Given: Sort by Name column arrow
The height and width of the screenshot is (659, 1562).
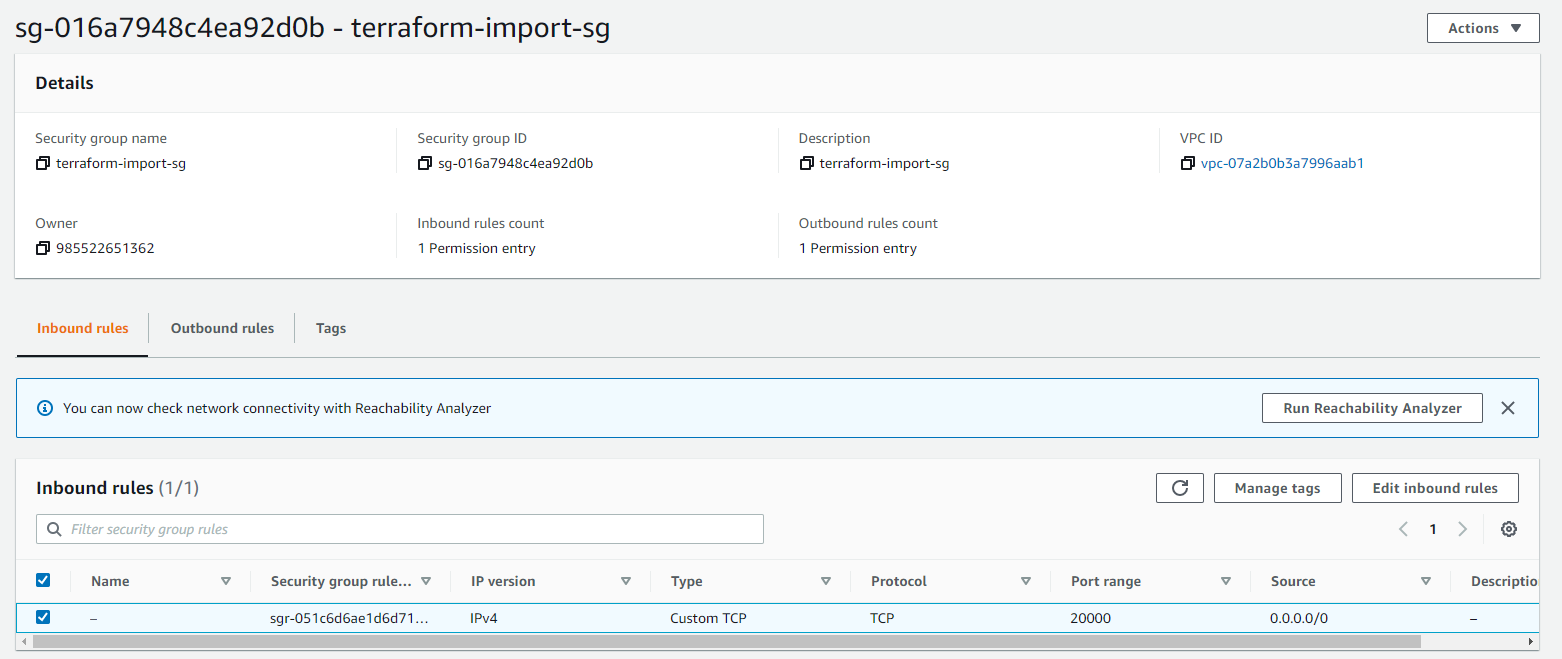Looking at the screenshot, I should click(x=226, y=581).
